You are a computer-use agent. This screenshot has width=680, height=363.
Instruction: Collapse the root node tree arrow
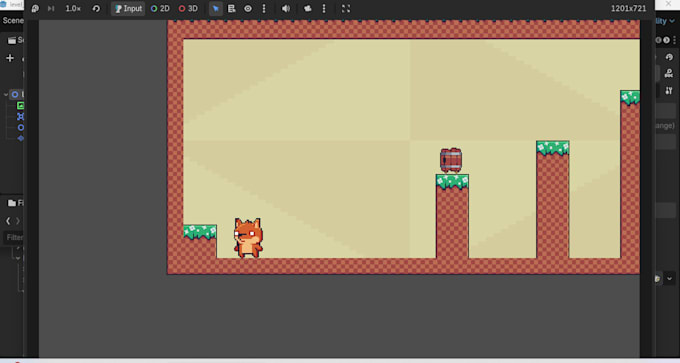pos(6,95)
